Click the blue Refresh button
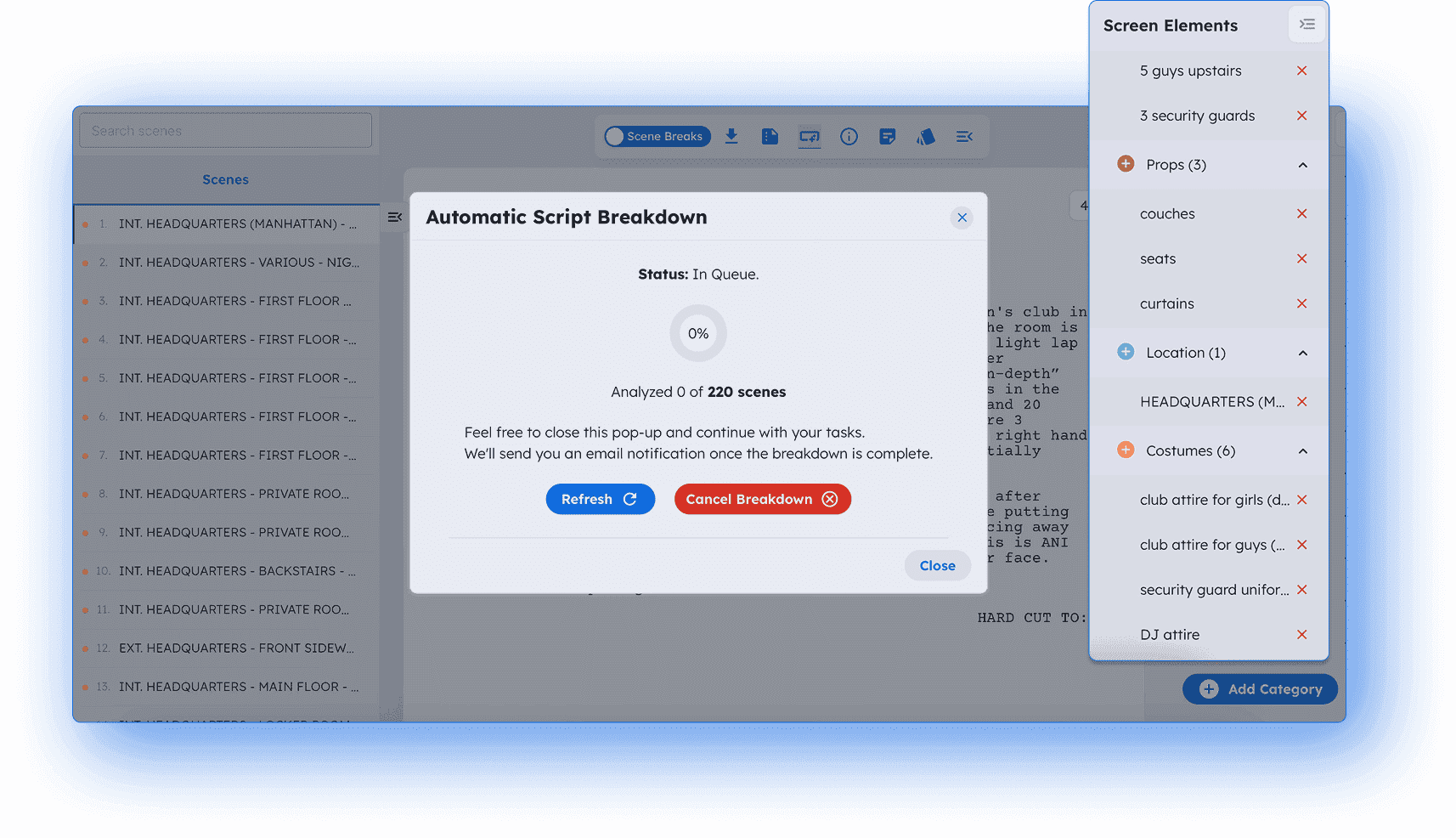This screenshot has height=838, width=1456. (x=600, y=499)
